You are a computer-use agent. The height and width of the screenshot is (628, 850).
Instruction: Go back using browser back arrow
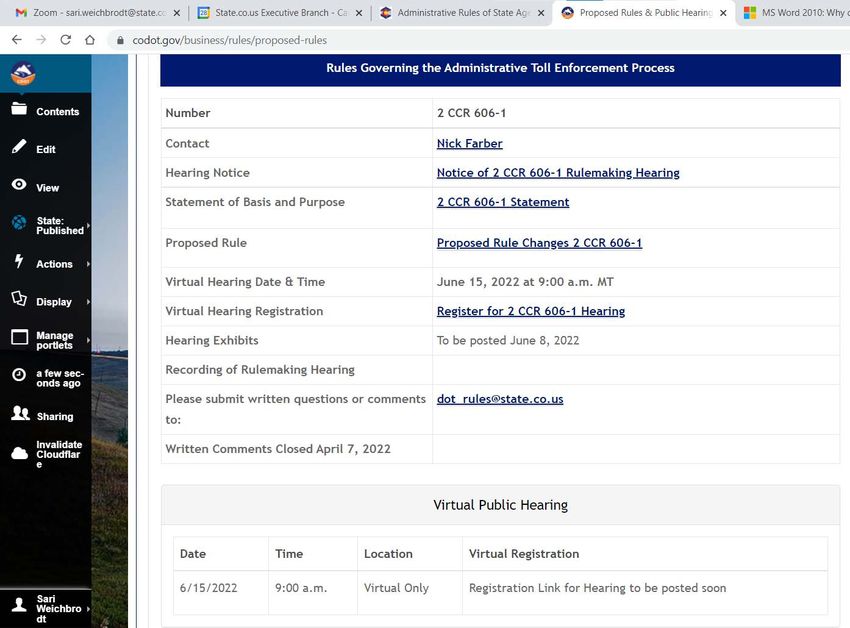(x=17, y=40)
